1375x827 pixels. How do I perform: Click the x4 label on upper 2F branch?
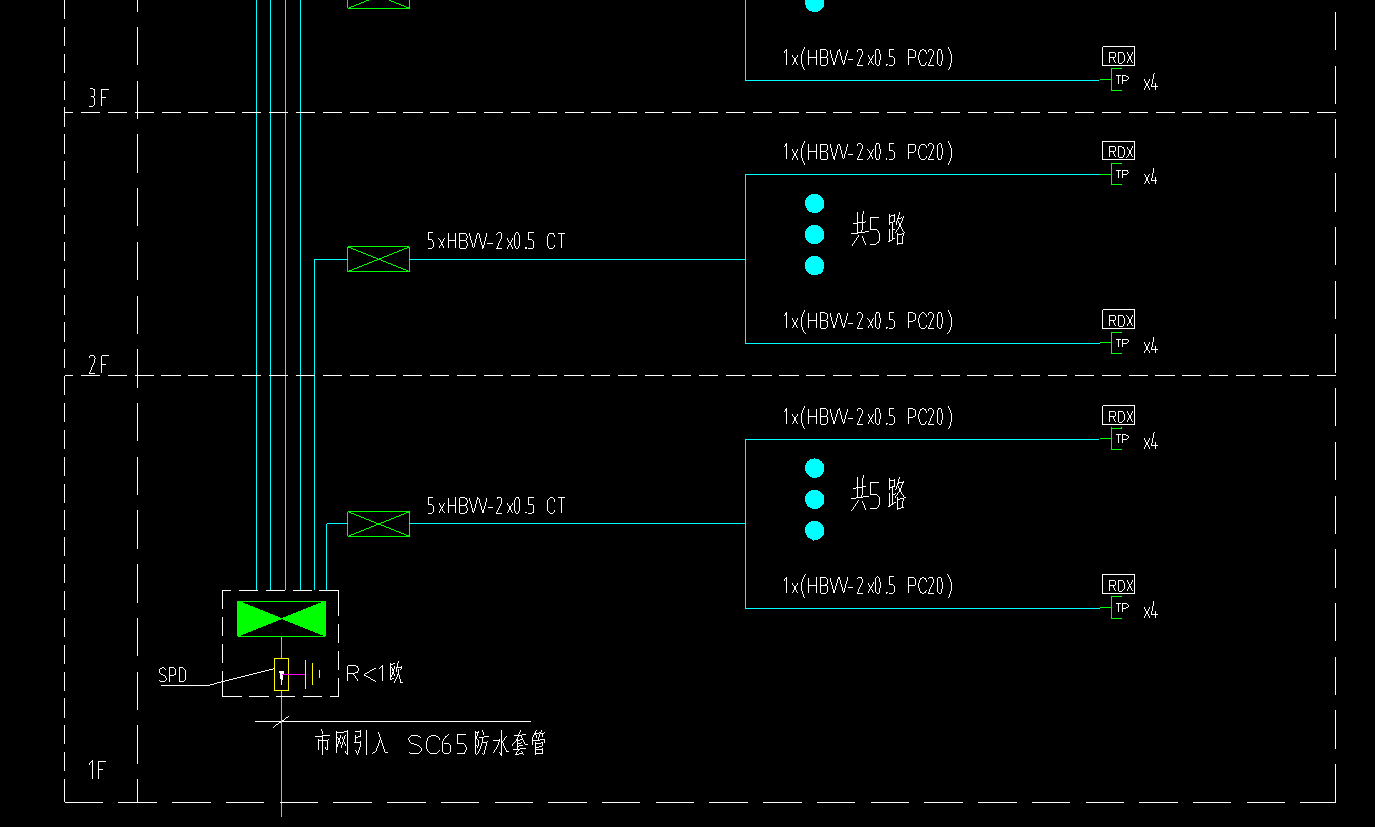[1151, 178]
